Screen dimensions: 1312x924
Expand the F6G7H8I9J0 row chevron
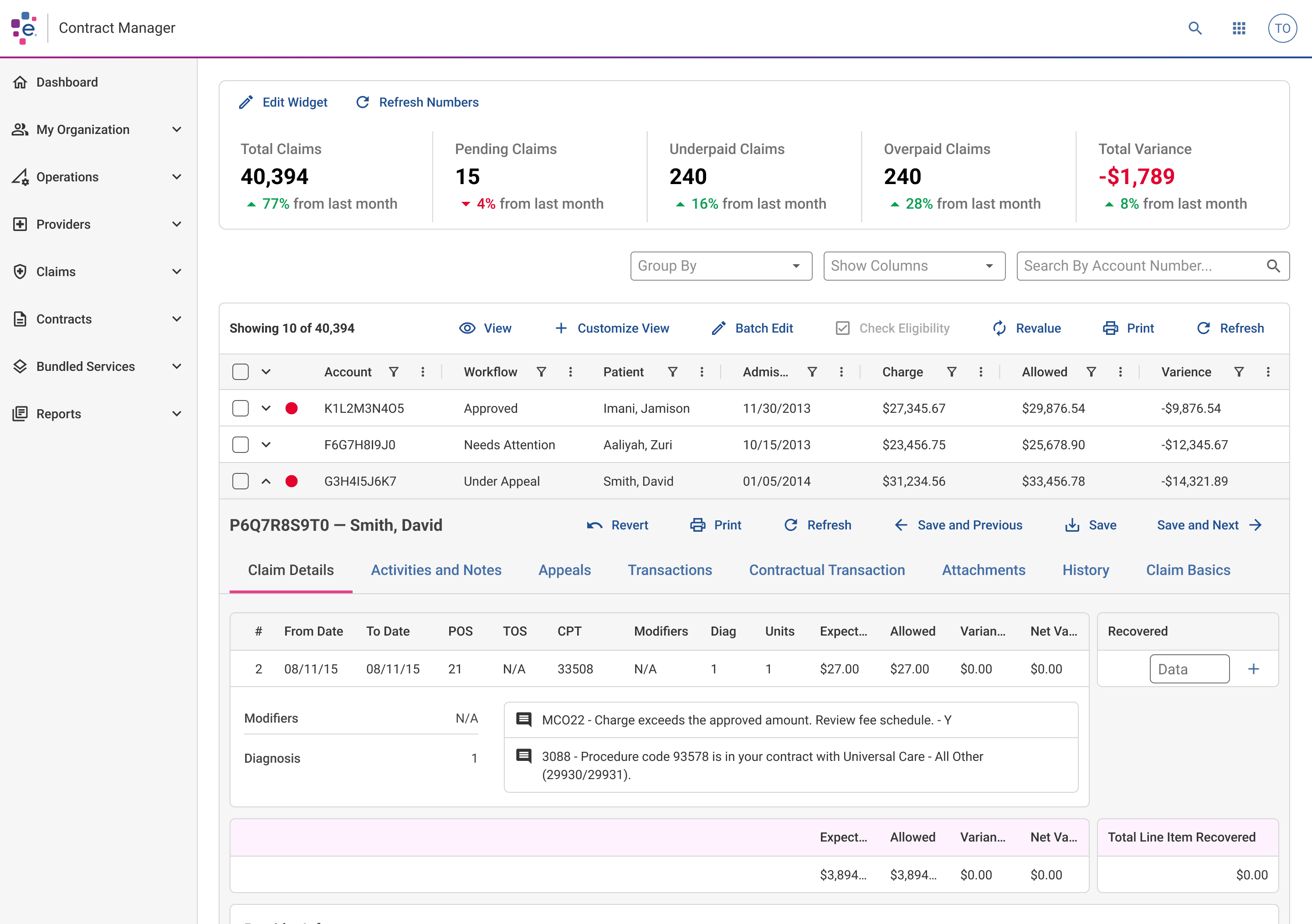point(266,445)
